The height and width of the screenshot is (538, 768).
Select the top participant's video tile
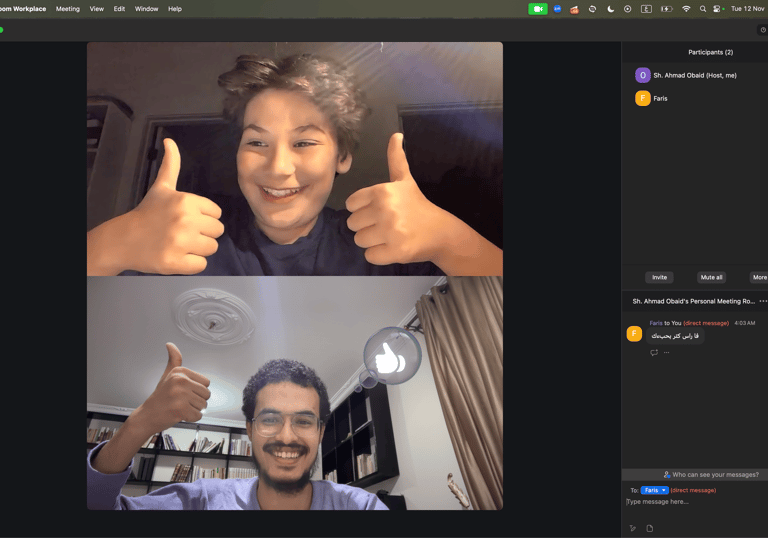click(x=295, y=159)
